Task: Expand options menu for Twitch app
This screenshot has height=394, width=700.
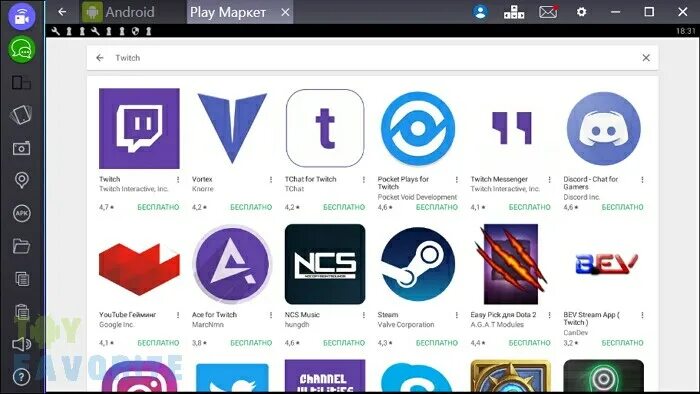Action: 178,179
